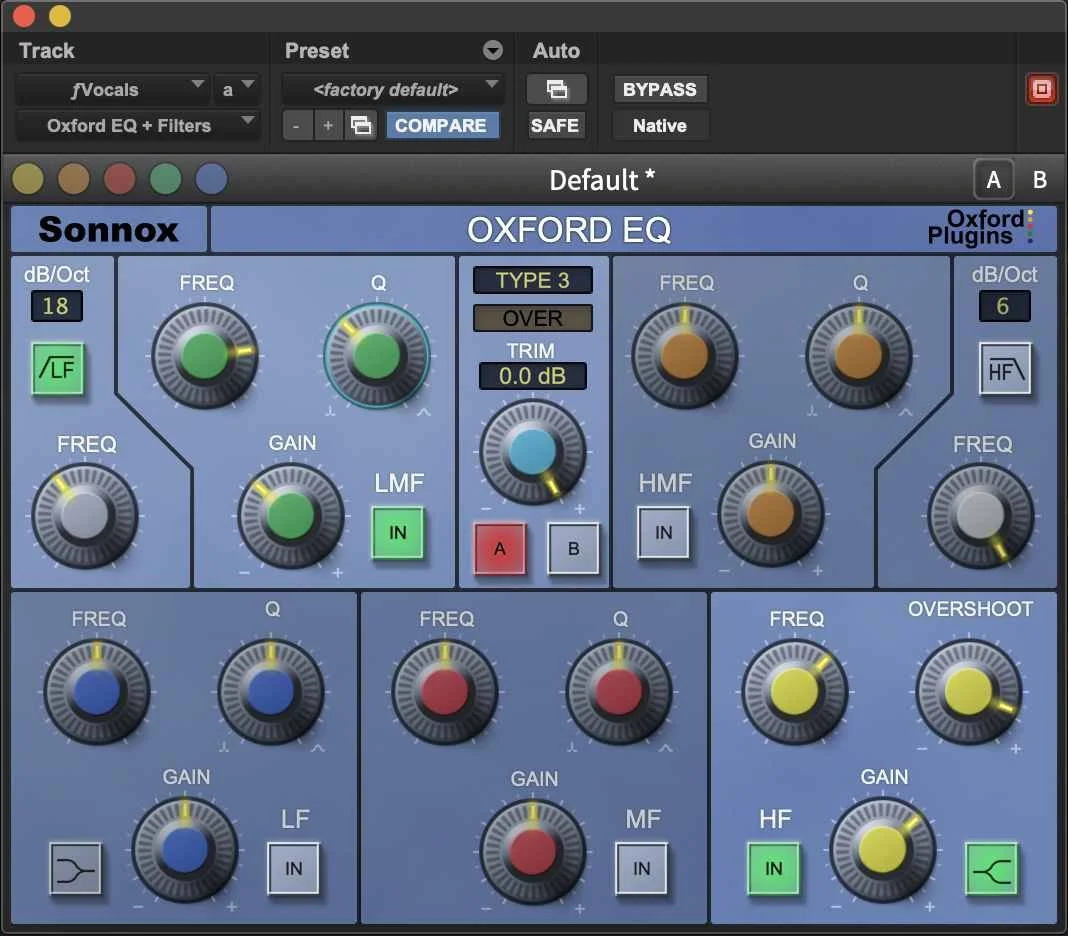The width and height of the screenshot is (1068, 936).
Task: Toggle the HF band shelf shape button
Action: tap(992, 869)
